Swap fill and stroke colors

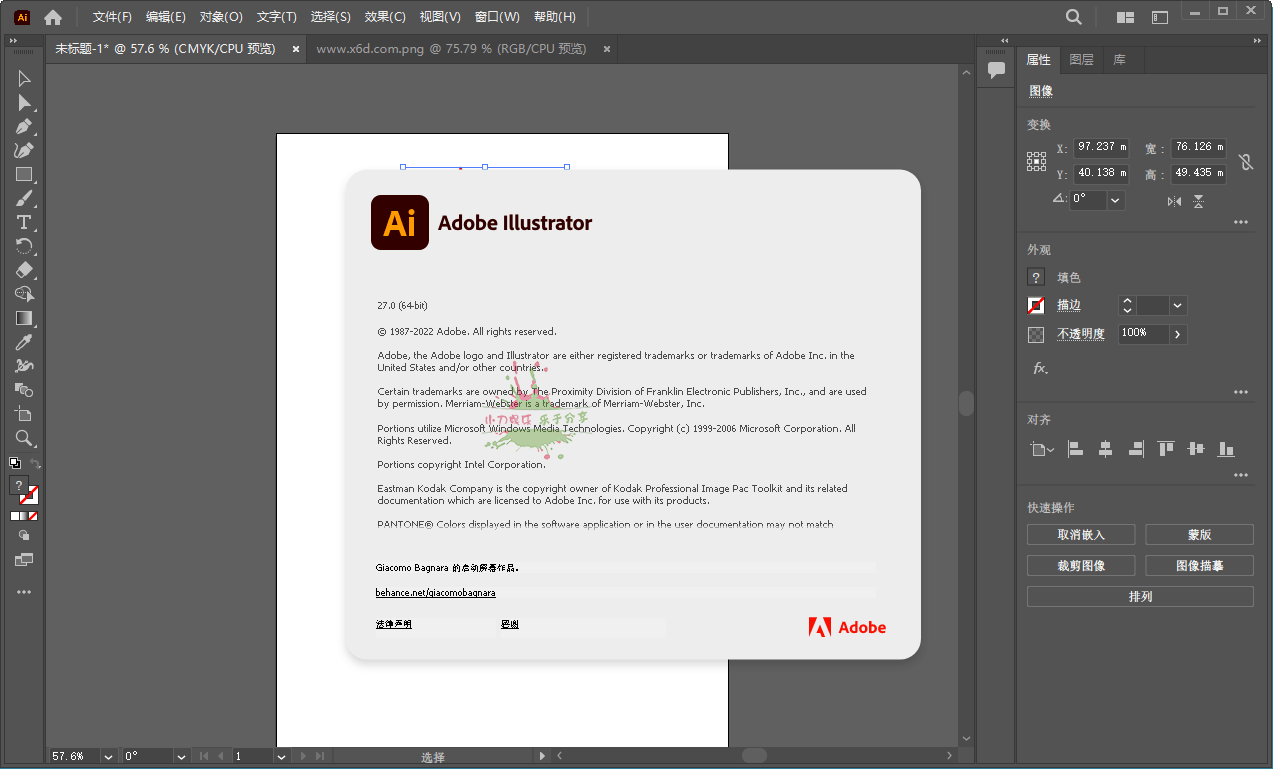point(36,464)
